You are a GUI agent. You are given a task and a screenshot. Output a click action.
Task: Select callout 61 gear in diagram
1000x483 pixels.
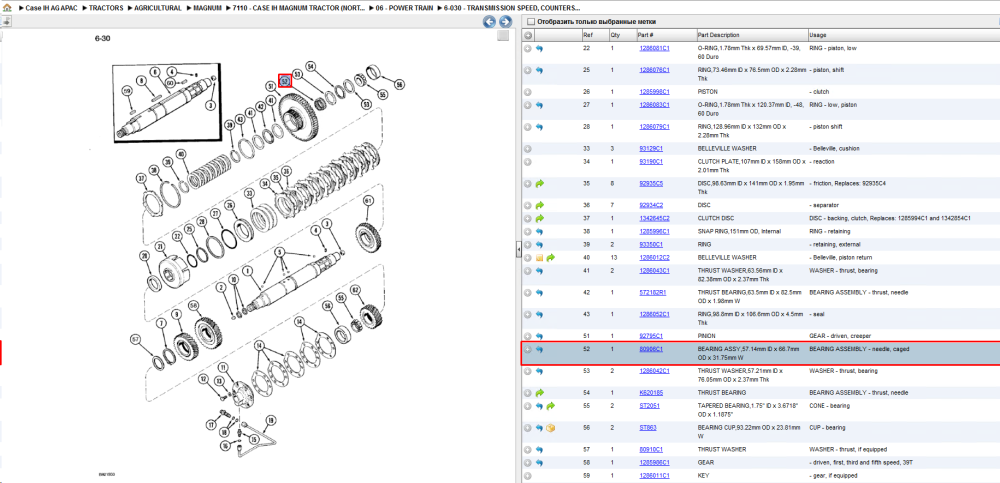tap(367, 200)
